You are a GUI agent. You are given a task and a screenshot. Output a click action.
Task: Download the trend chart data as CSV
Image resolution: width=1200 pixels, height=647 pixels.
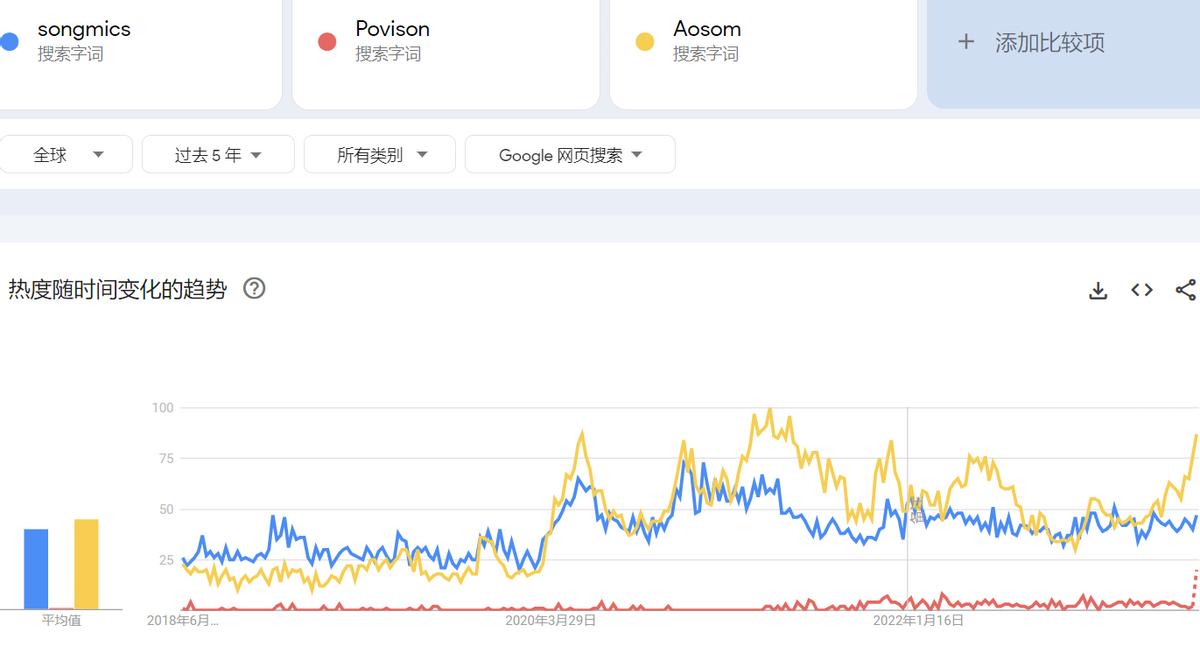click(1098, 290)
